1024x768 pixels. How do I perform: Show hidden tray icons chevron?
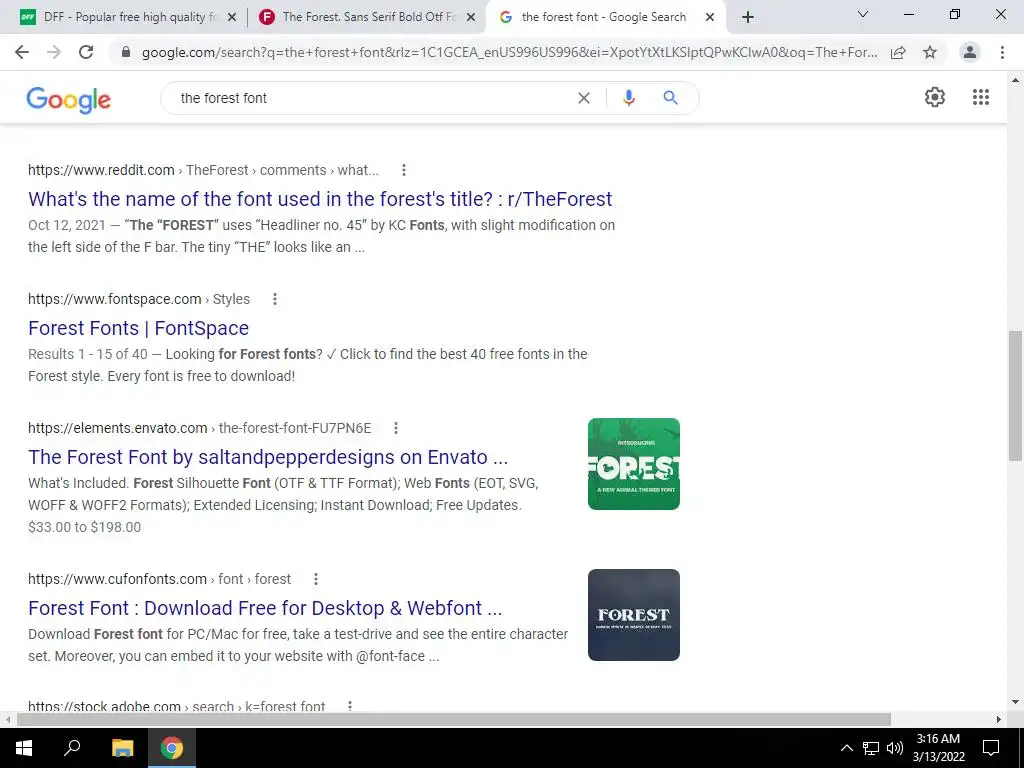point(846,748)
